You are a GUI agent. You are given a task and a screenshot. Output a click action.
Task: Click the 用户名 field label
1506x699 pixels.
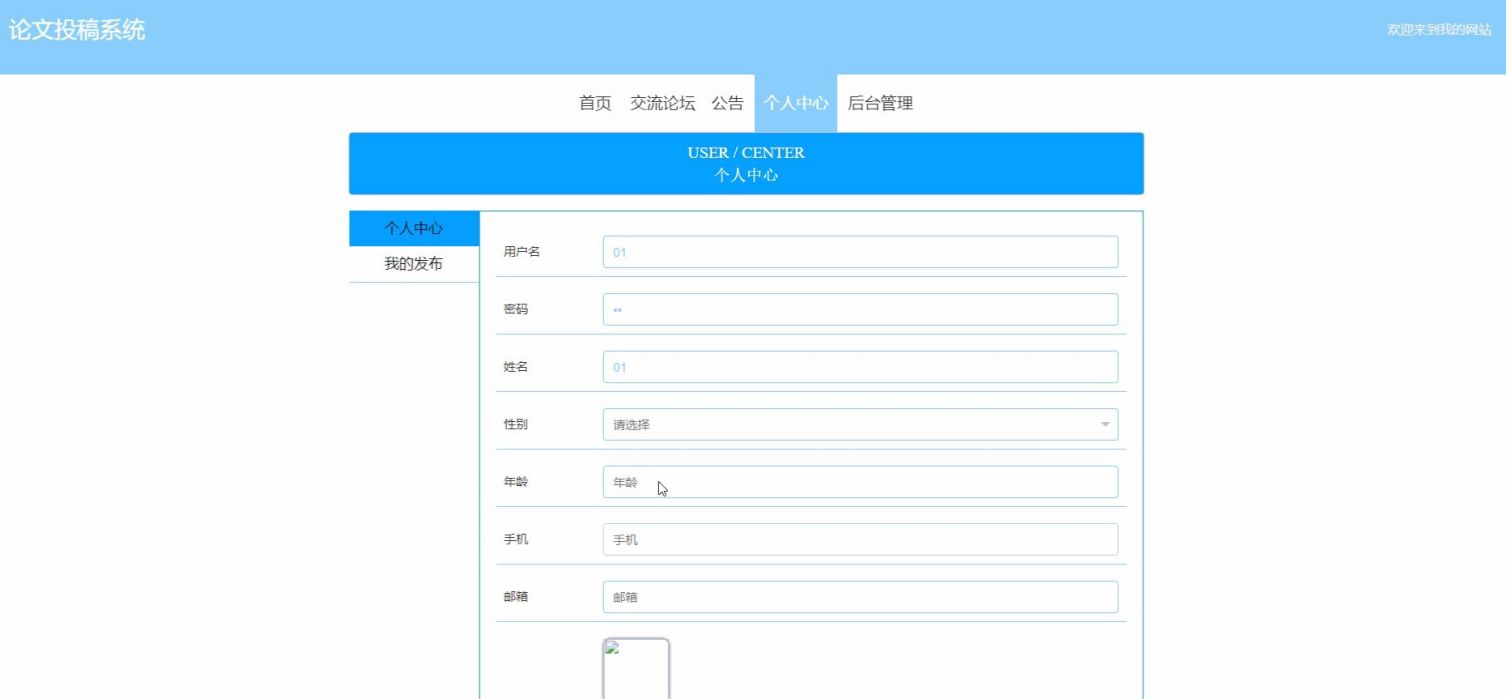click(521, 252)
